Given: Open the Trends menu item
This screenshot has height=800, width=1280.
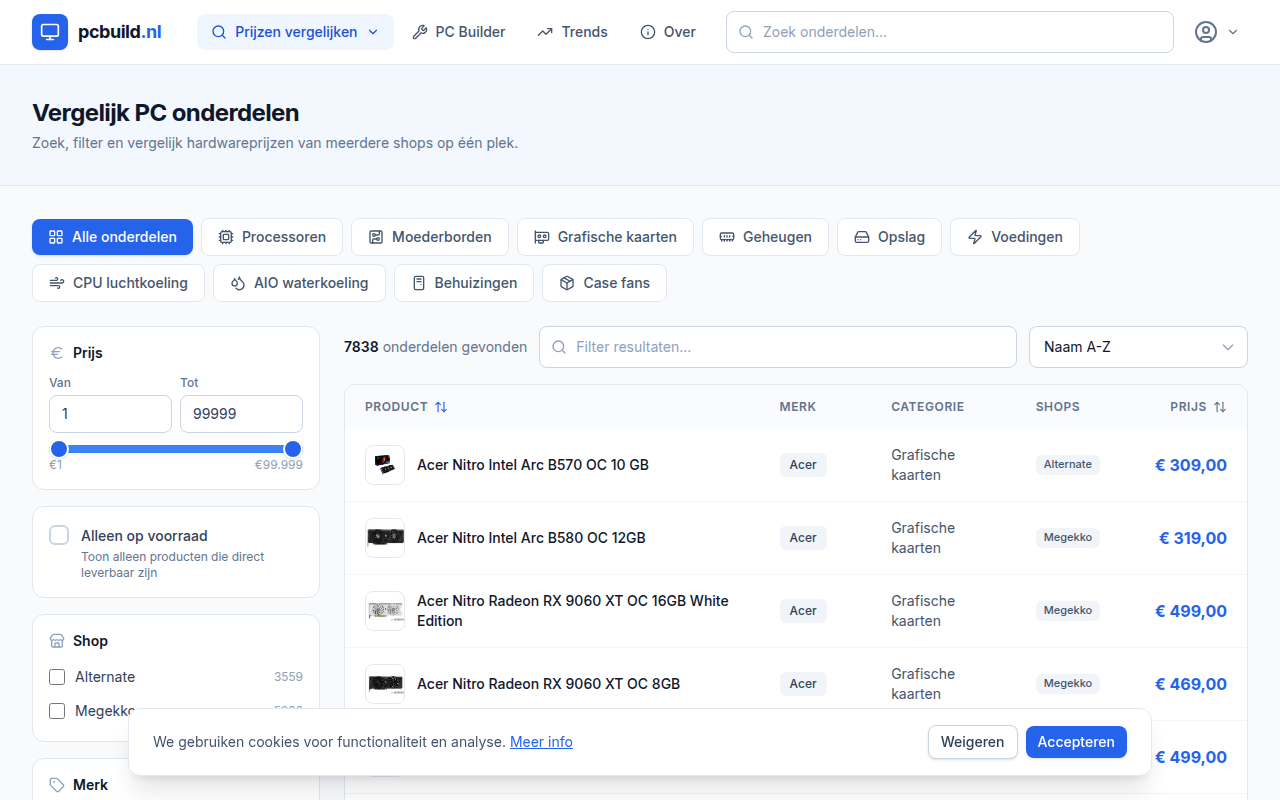Looking at the screenshot, I should (572, 32).
